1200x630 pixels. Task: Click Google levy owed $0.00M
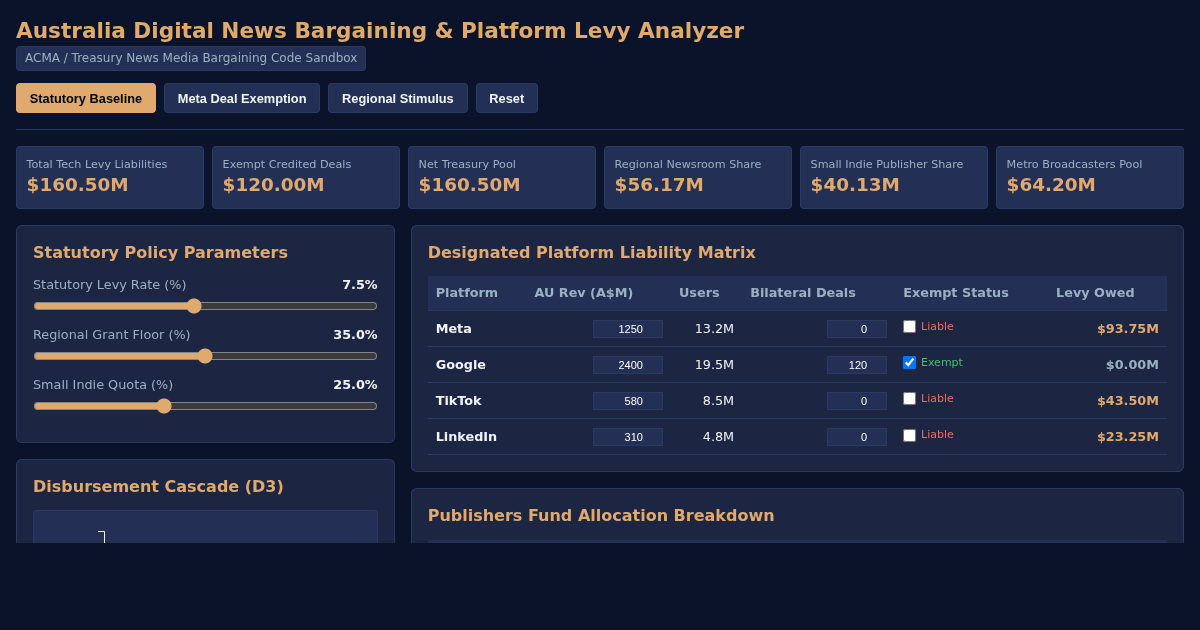1132,365
